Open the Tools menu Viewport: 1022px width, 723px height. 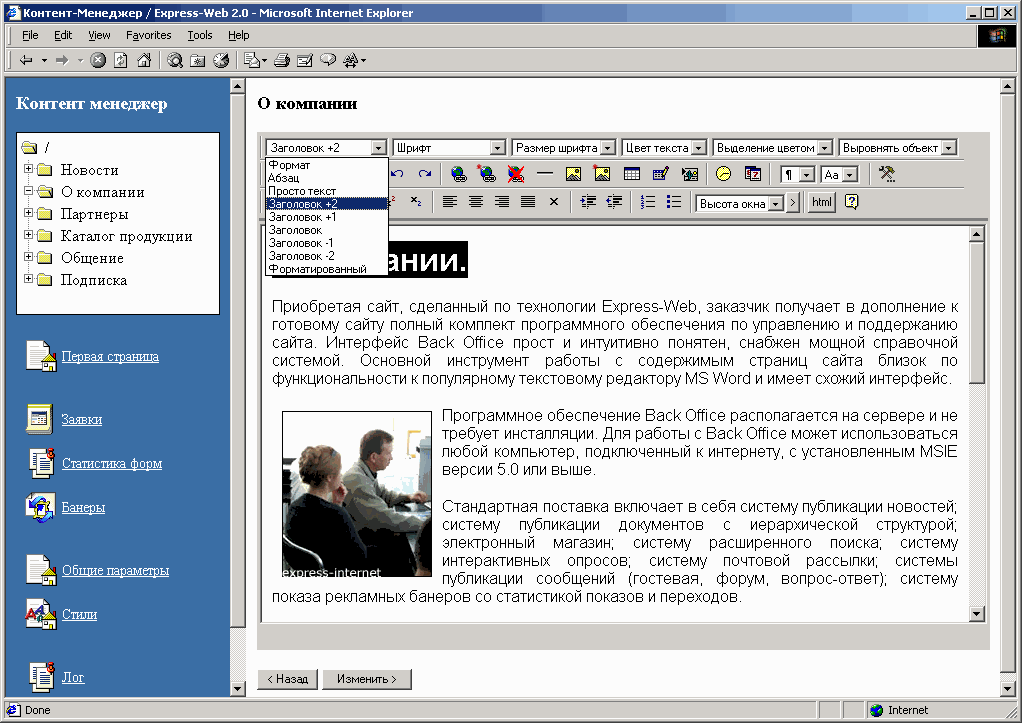199,35
